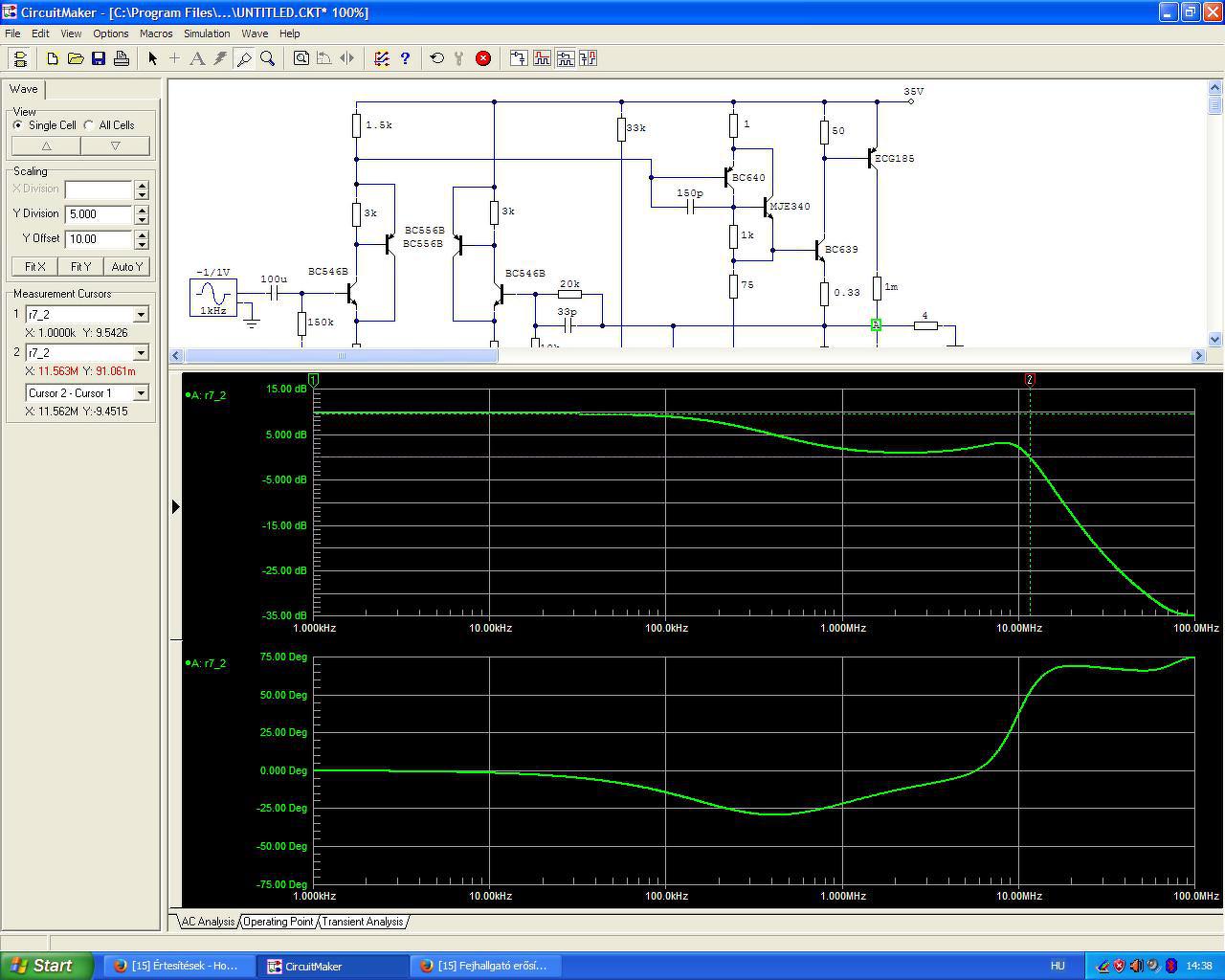
Task: Click the Auto Y button
Action: [x=126, y=267]
